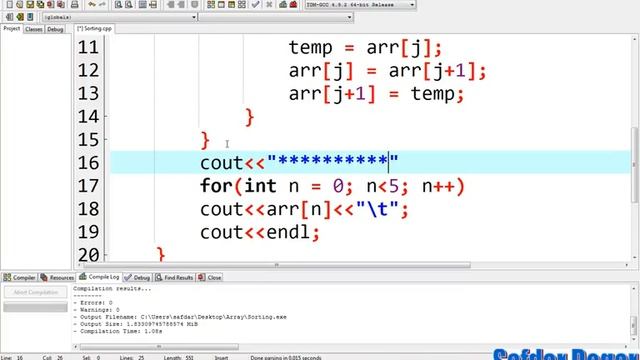Viewport: 640px width, 360px height.
Task: Open the Replace dialog
Action: pos(129,4)
